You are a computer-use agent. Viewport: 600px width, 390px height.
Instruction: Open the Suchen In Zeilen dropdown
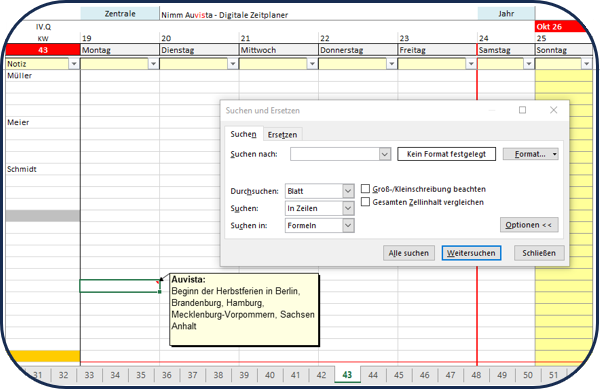(x=348, y=208)
